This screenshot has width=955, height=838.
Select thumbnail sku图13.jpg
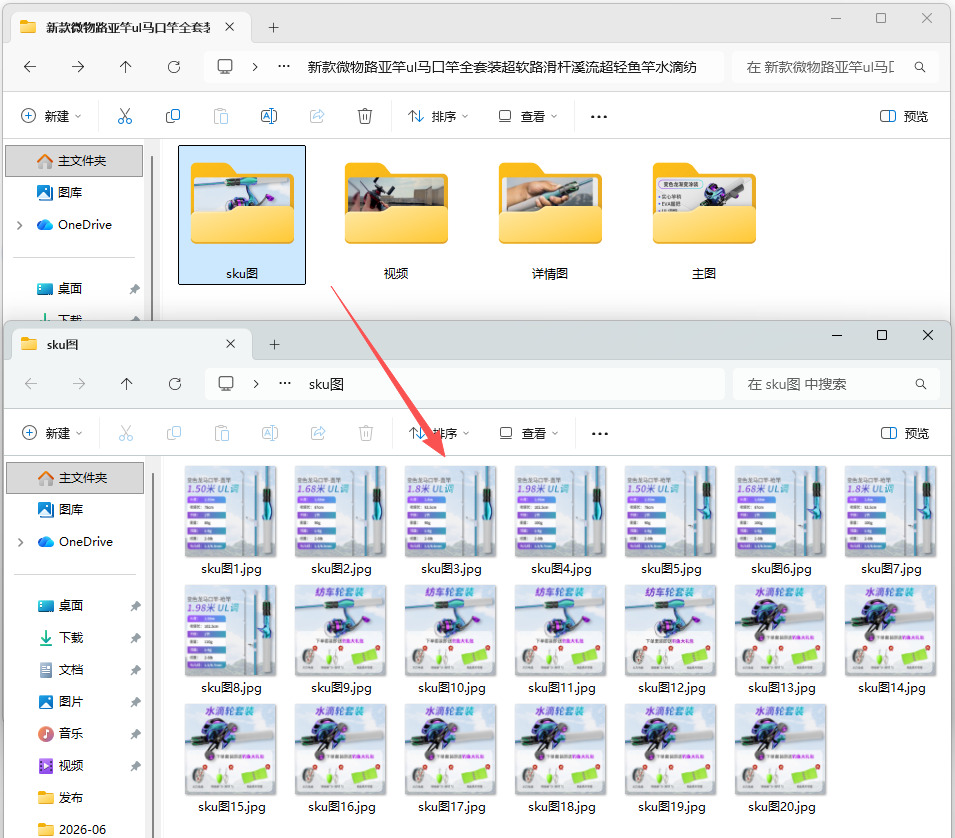(781, 639)
